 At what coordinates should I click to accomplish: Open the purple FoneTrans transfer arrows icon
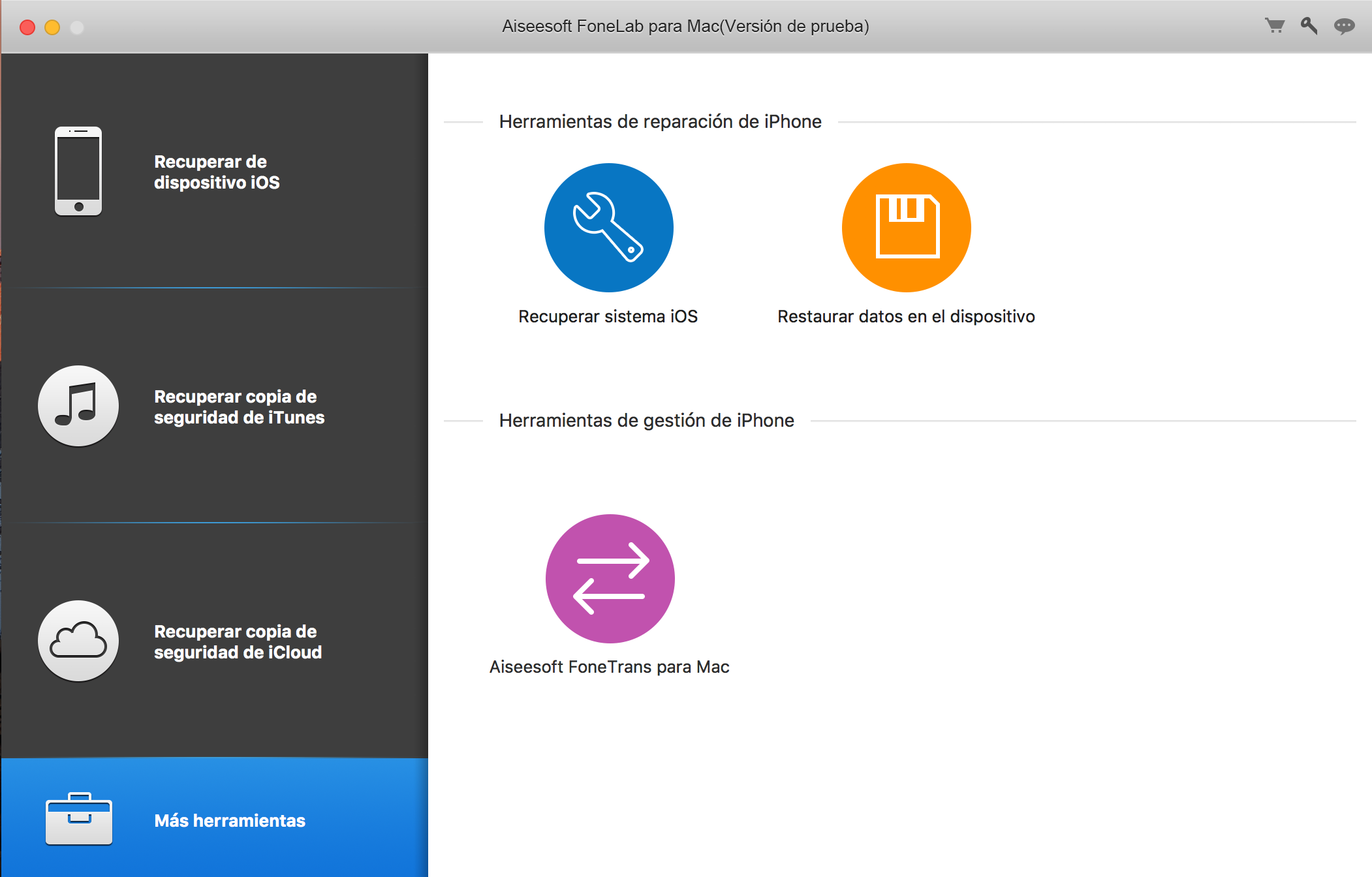coord(610,579)
